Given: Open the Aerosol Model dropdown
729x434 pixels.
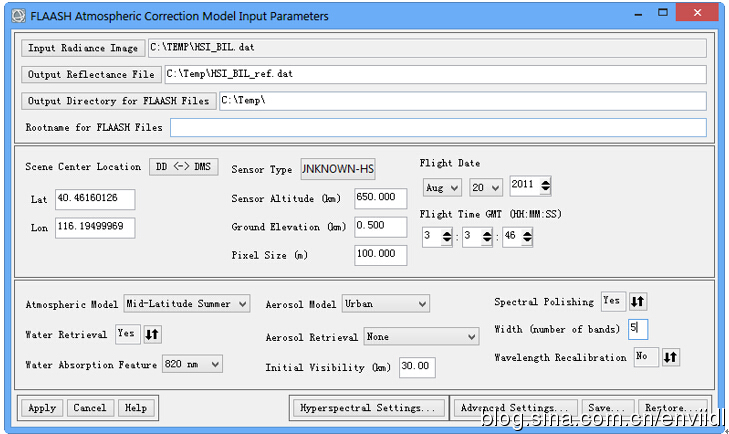Looking at the screenshot, I should pos(385,304).
